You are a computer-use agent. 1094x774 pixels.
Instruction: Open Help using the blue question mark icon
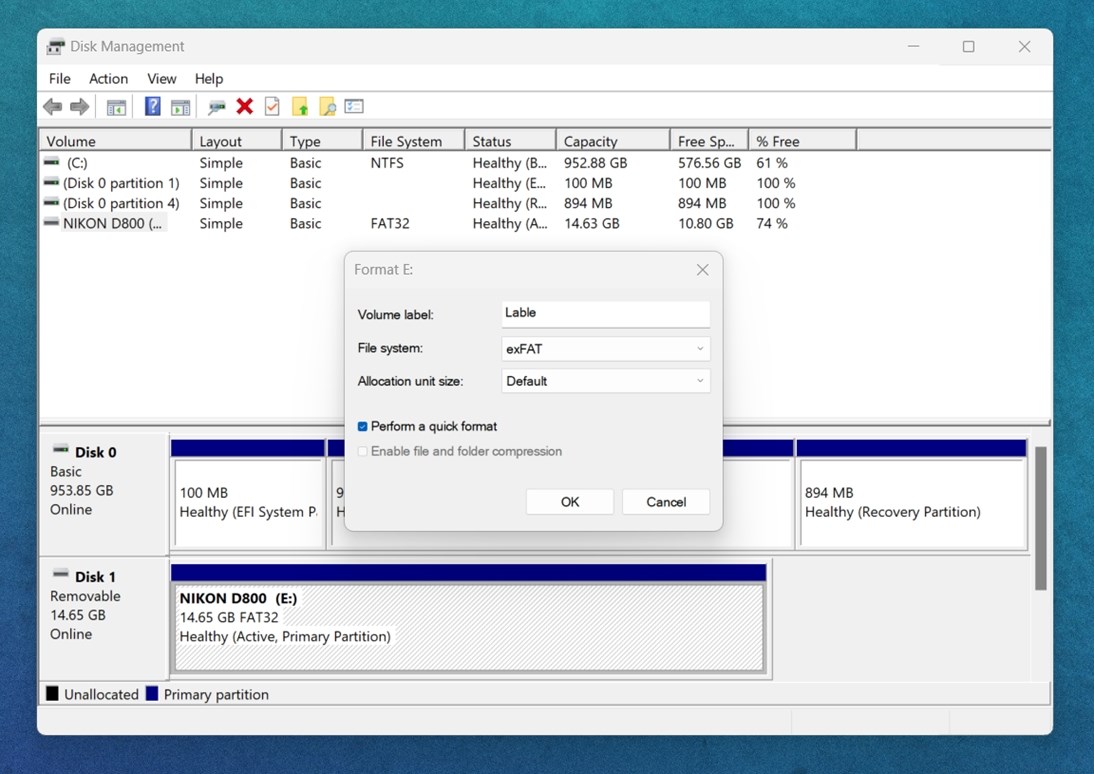click(152, 106)
